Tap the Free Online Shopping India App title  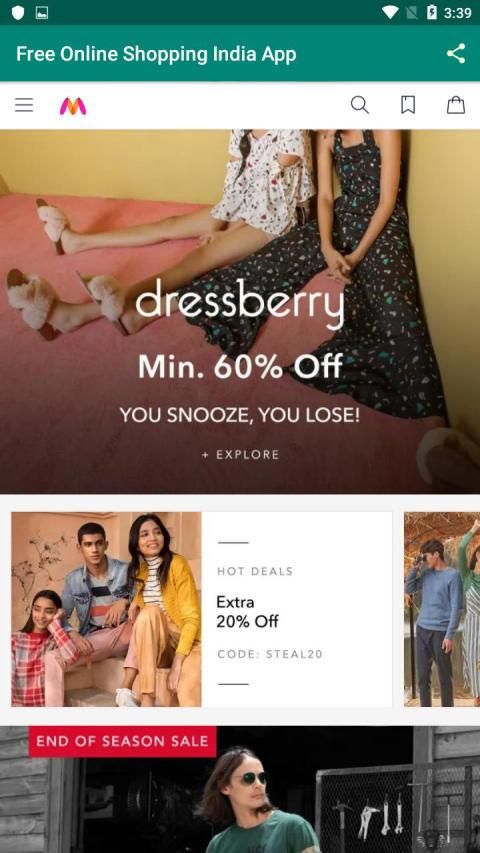click(156, 54)
